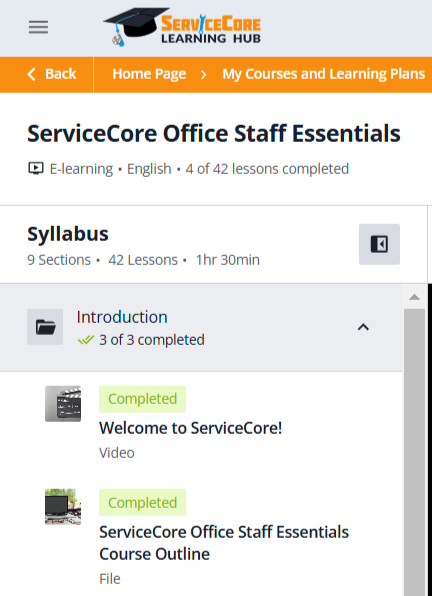Collapse the Syllabus side panel
Viewport: 432px width, 596px height.
[x=379, y=244]
